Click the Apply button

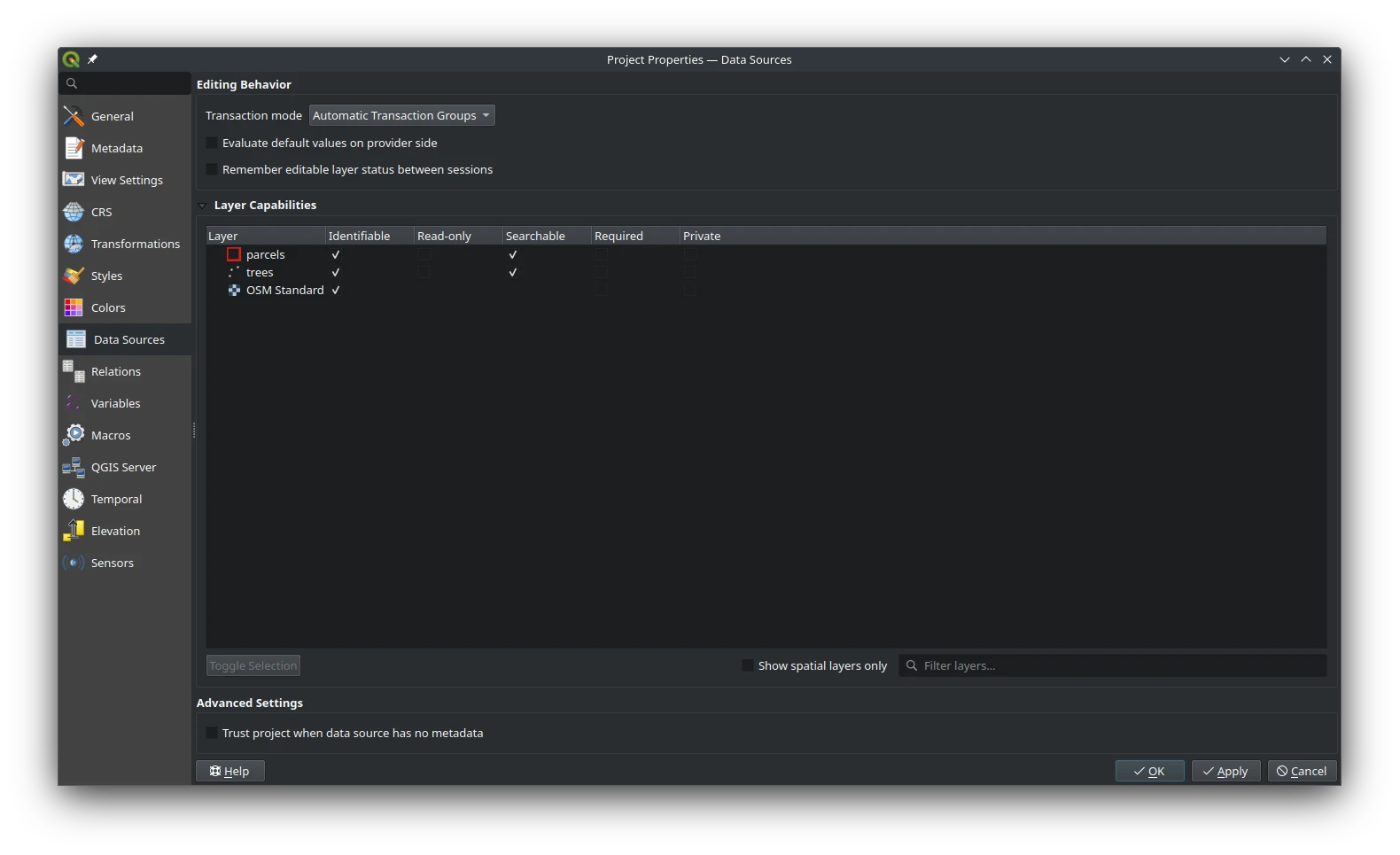point(1225,771)
